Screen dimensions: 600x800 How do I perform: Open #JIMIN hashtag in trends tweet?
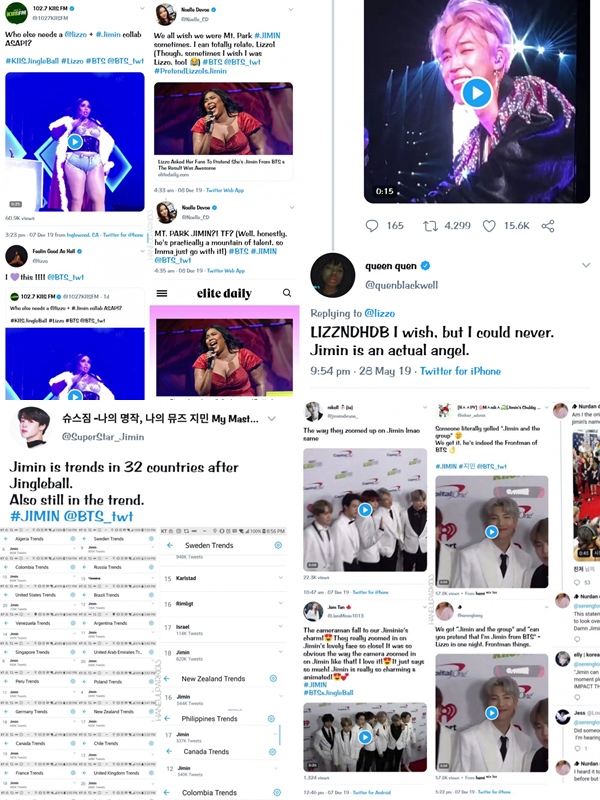coord(35,516)
